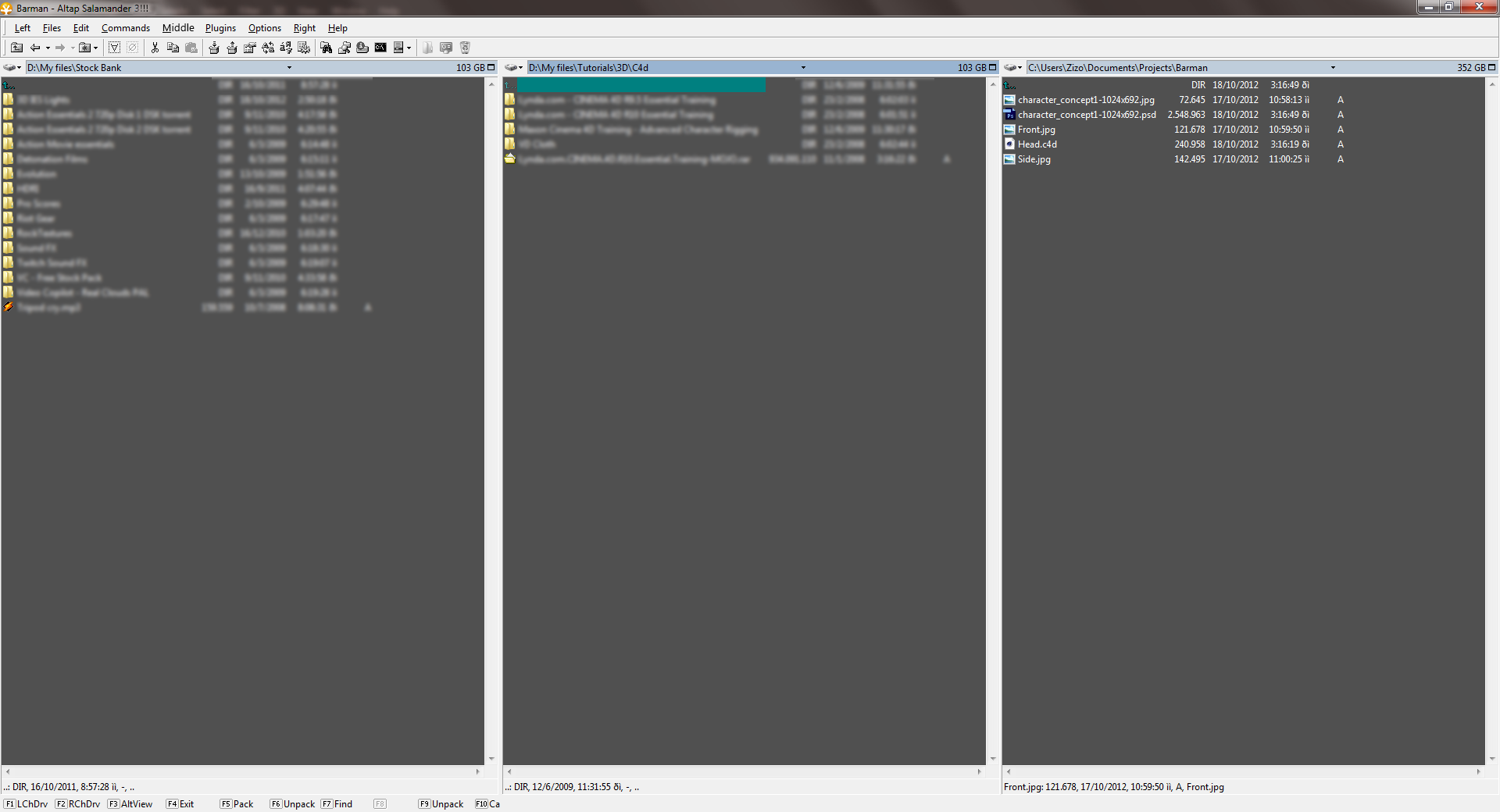Open the Commands menu
The width and height of the screenshot is (1500, 812).
coord(125,28)
